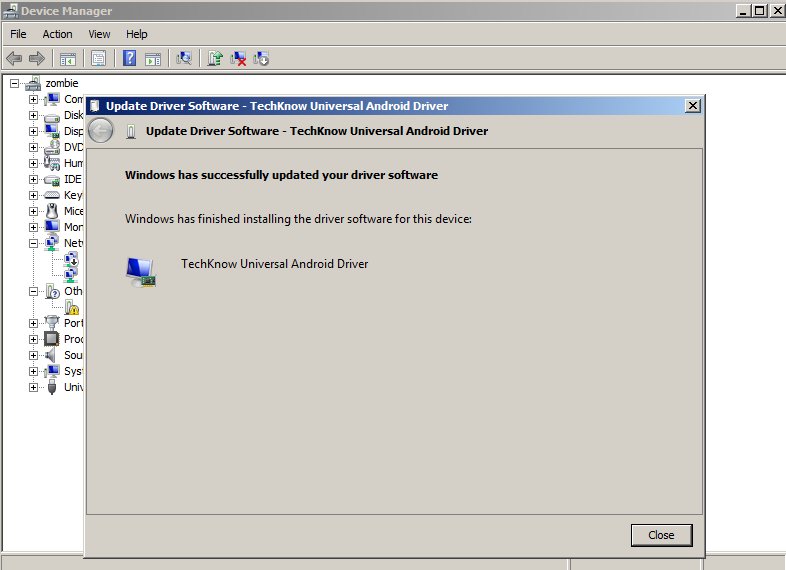
Task: Toggle the action pane toolbar icon
Action: tap(153, 59)
